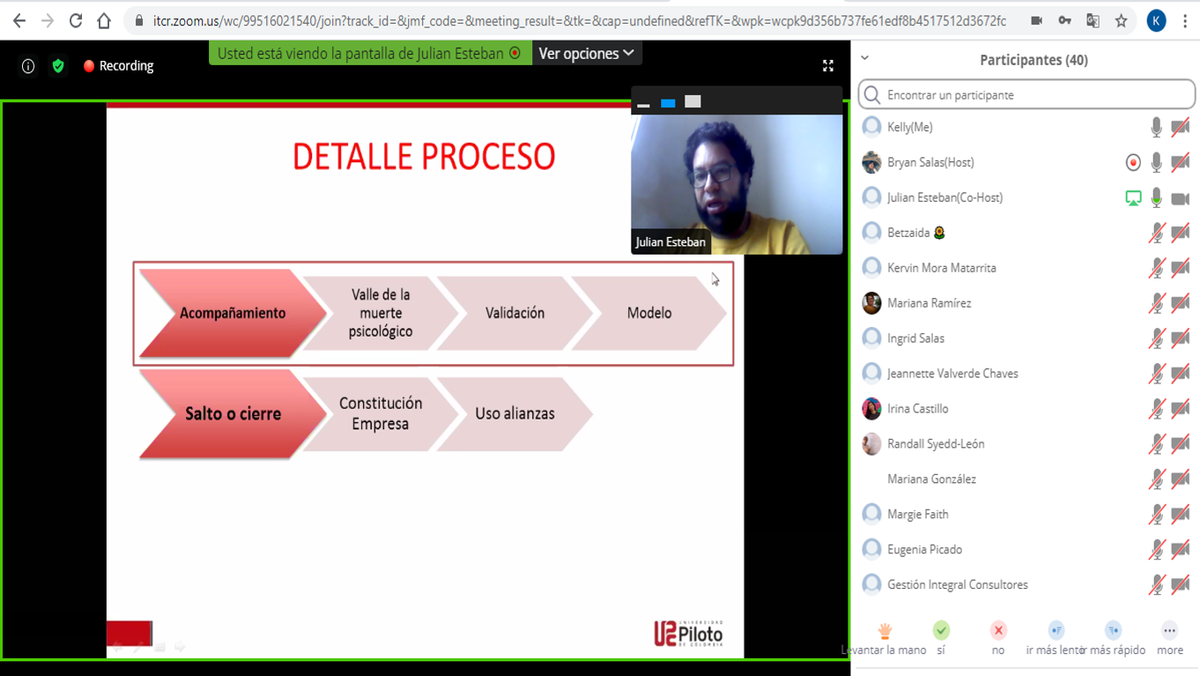1200x676 pixels.
Task: Click Validación step on the slide
Action: click(x=515, y=313)
